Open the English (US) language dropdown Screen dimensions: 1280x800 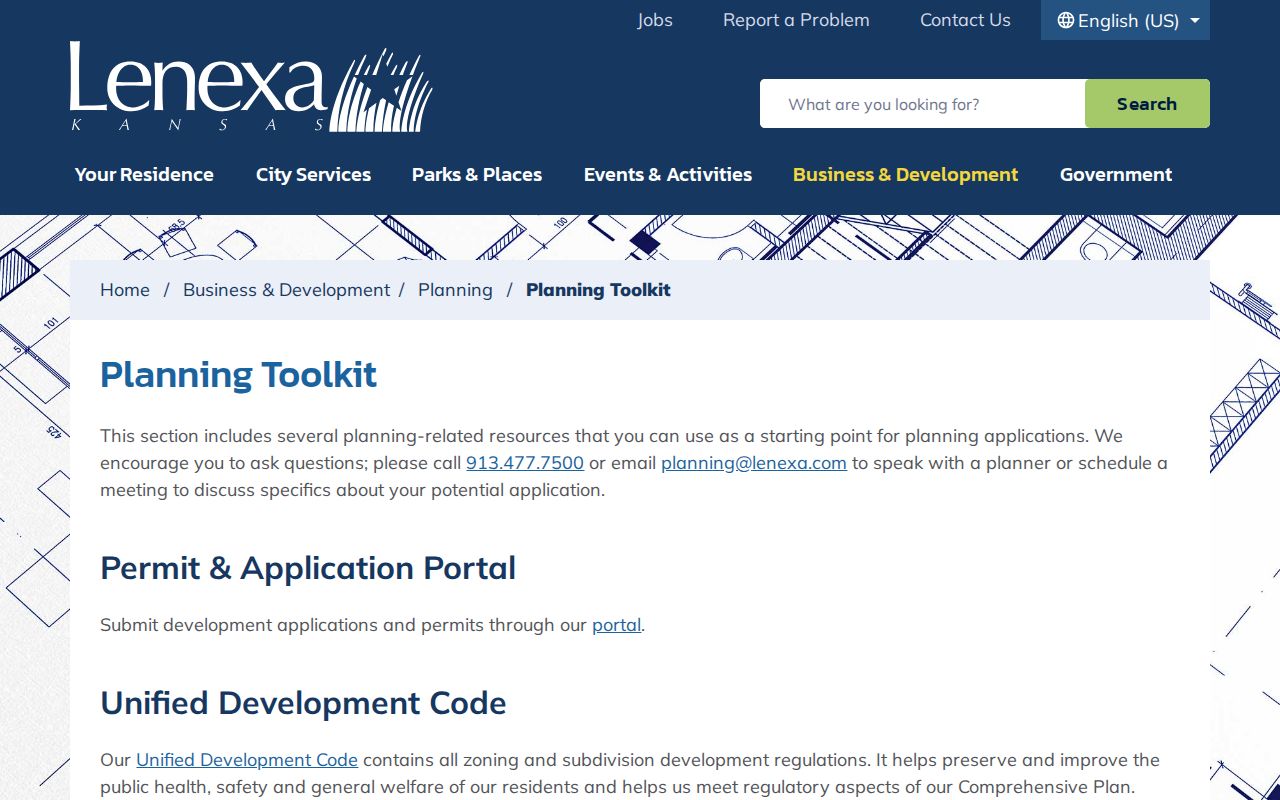[1125, 20]
